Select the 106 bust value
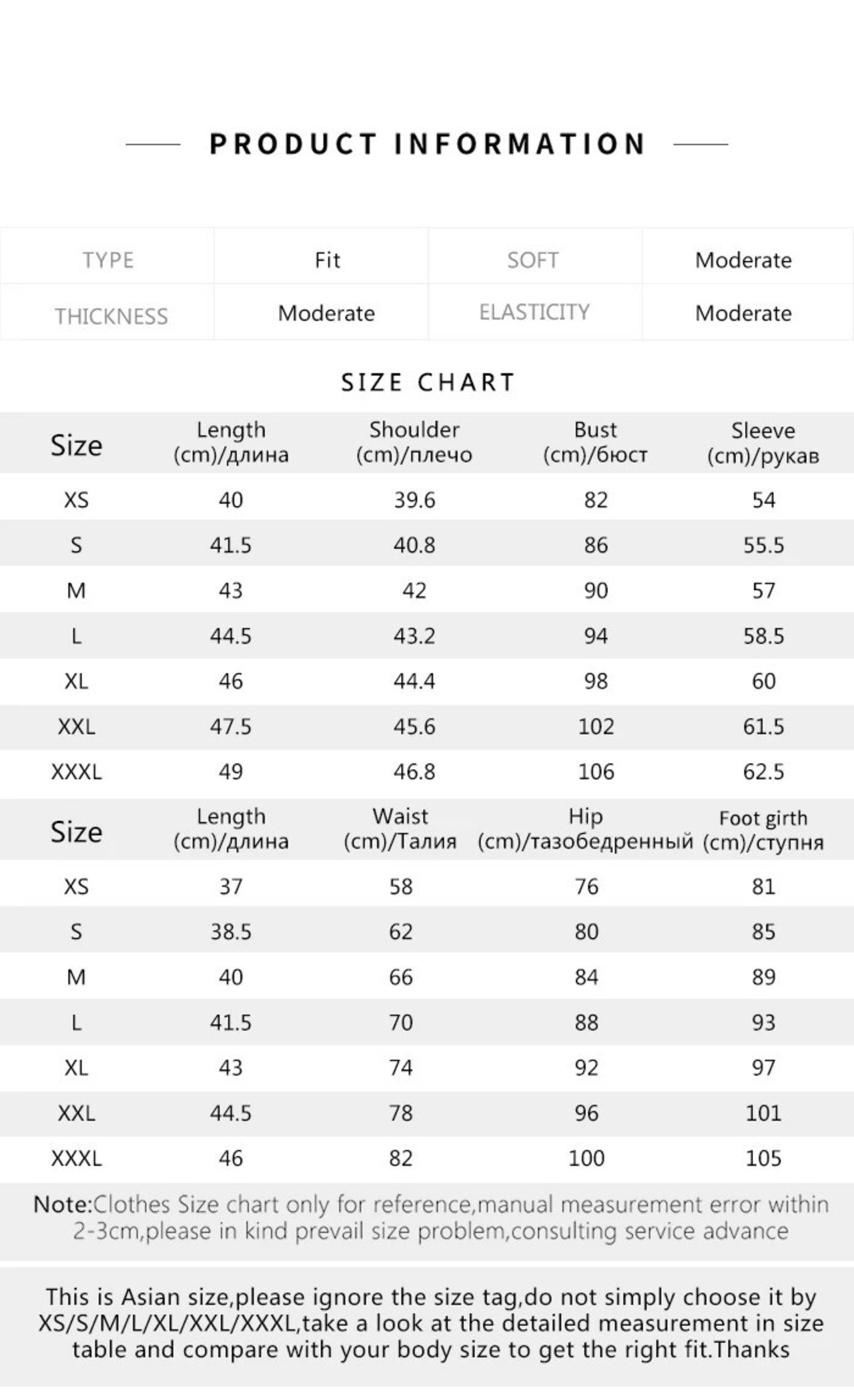 coord(596,772)
